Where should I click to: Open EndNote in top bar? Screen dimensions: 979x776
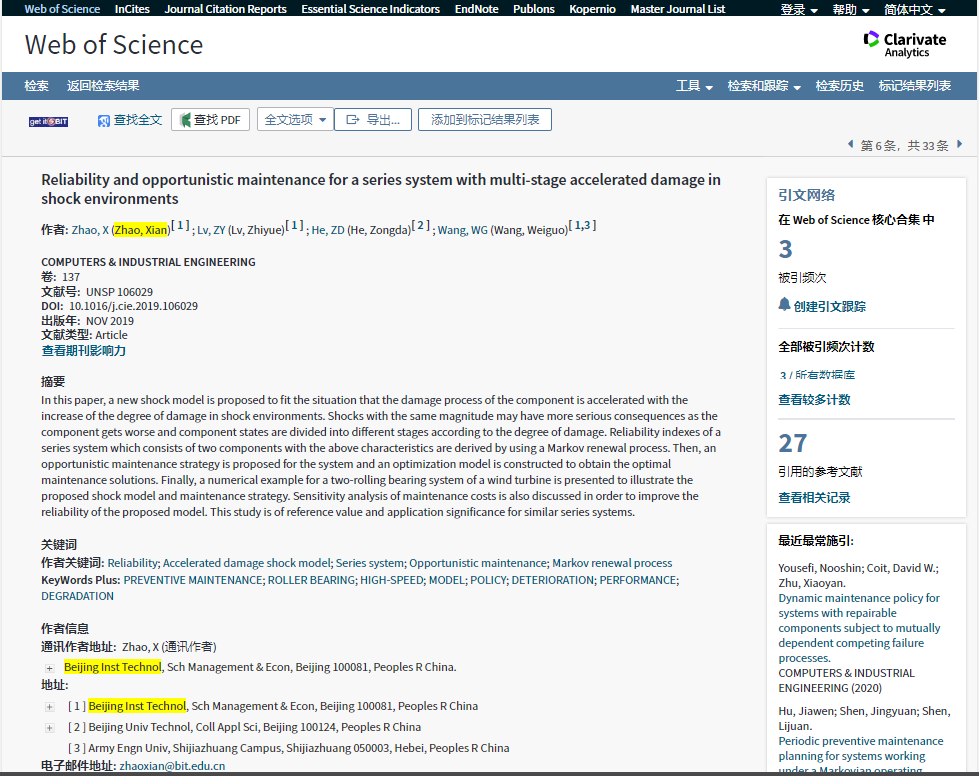pyautogui.click(x=476, y=9)
